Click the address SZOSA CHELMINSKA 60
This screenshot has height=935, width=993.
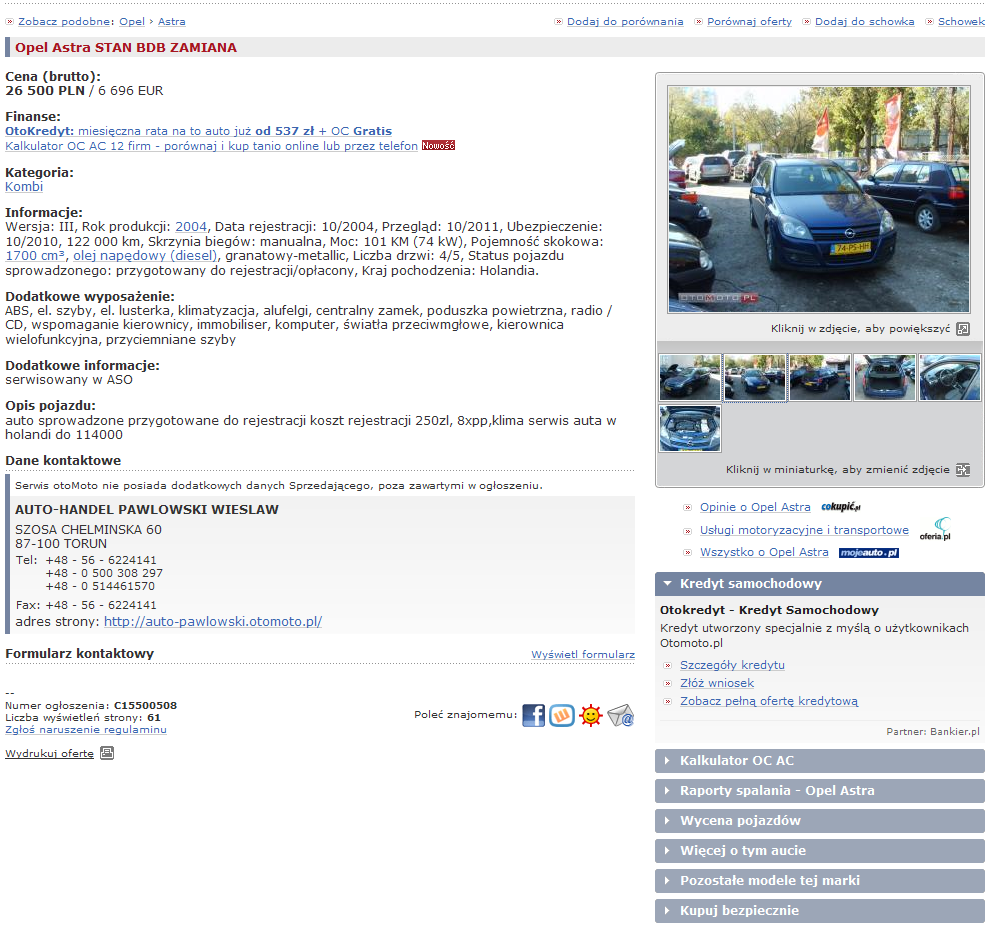[89, 530]
